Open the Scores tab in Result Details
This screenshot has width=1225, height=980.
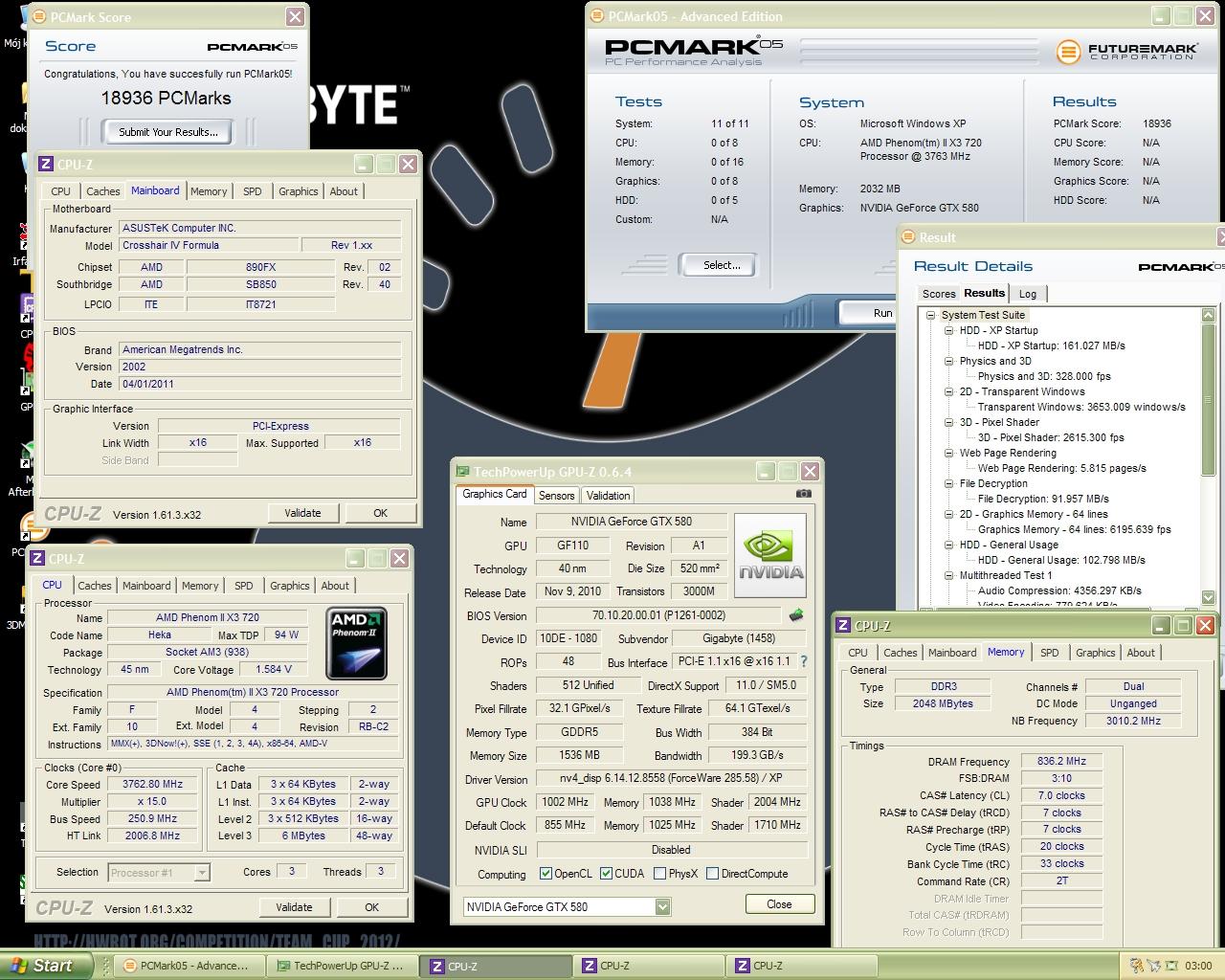938,294
